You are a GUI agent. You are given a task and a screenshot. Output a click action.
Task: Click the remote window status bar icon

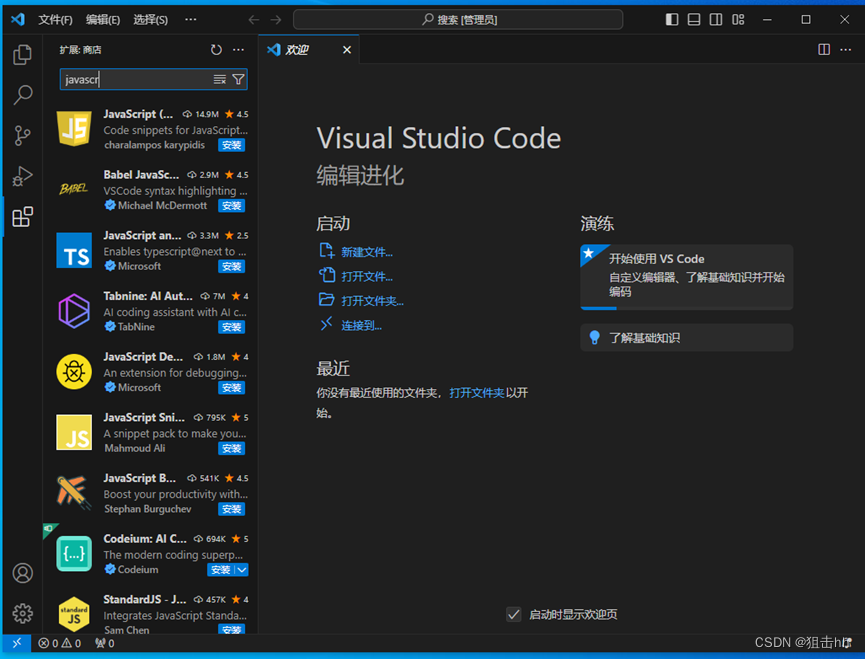[17, 643]
